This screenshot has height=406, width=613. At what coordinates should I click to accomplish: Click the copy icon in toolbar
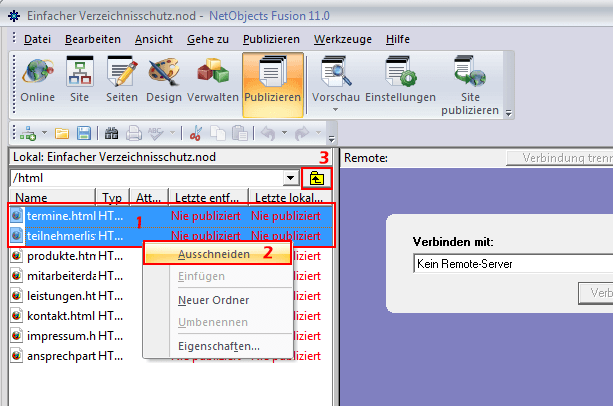click(x=218, y=134)
